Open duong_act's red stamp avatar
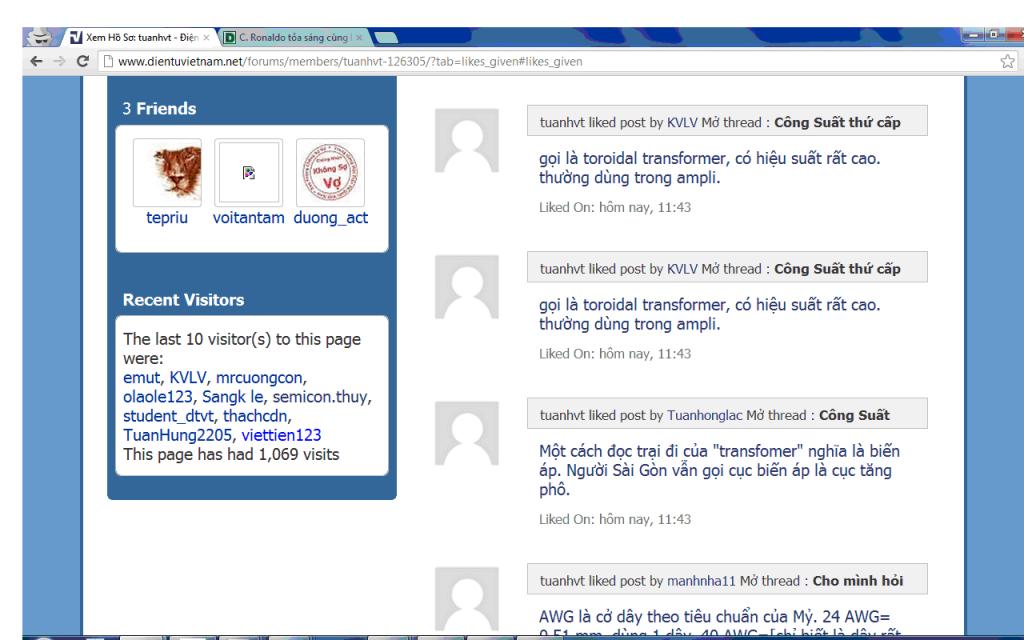This screenshot has width=1024, height=640. 330,172
